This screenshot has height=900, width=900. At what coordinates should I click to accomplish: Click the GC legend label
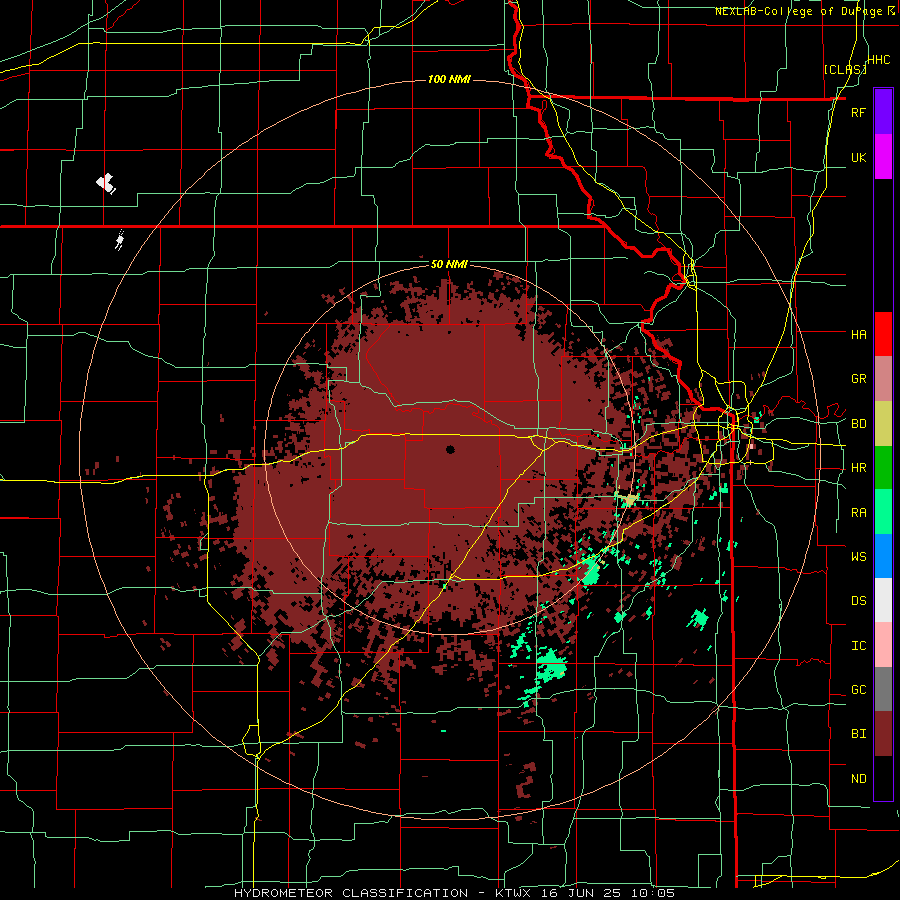858,690
